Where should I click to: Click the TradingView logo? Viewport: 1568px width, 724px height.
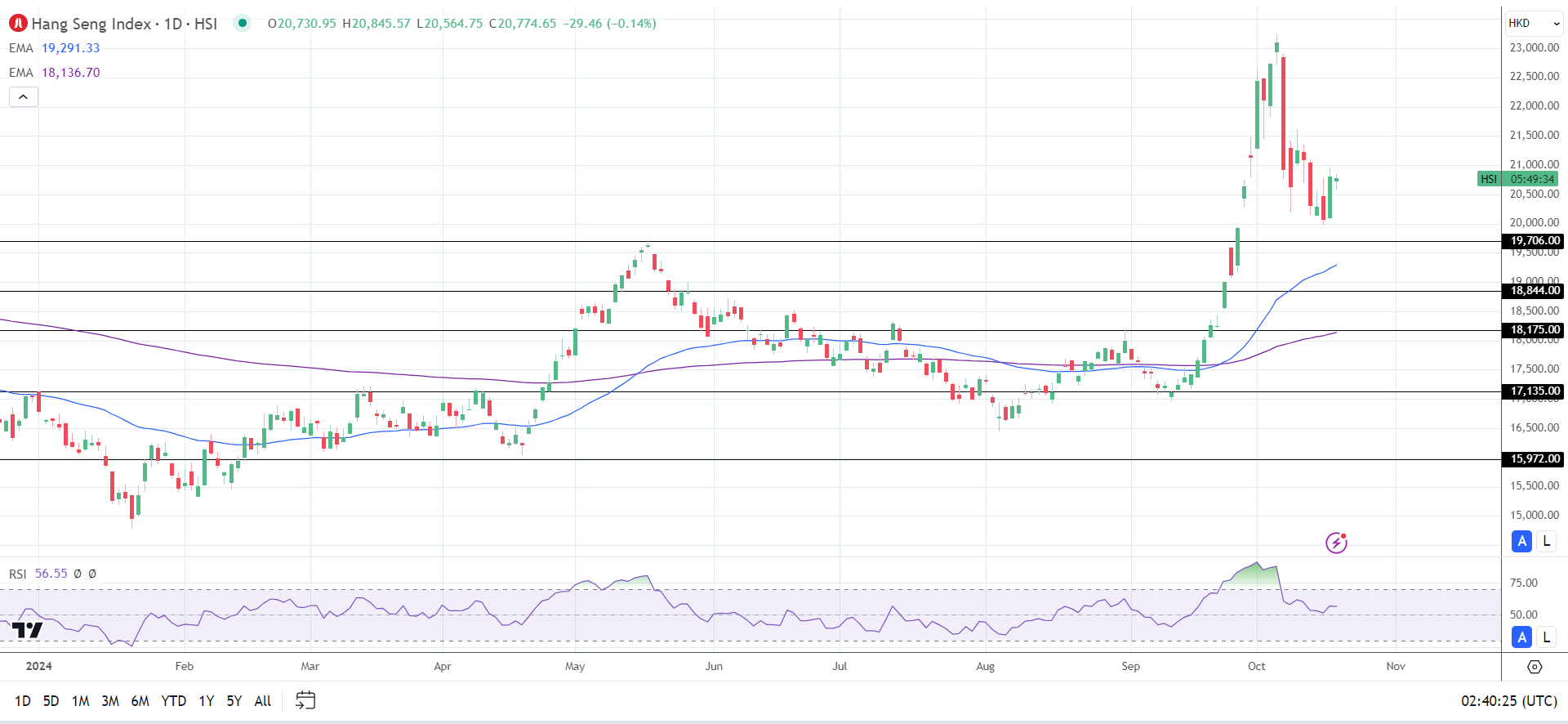(27, 630)
